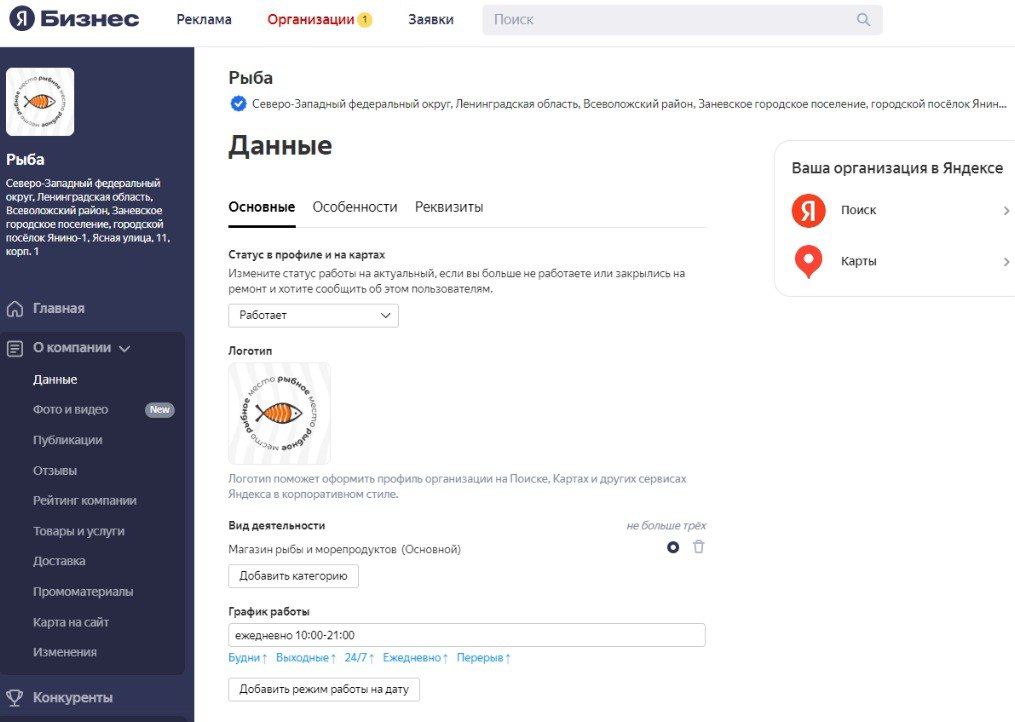Open Изменения in sidebar

point(65,652)
